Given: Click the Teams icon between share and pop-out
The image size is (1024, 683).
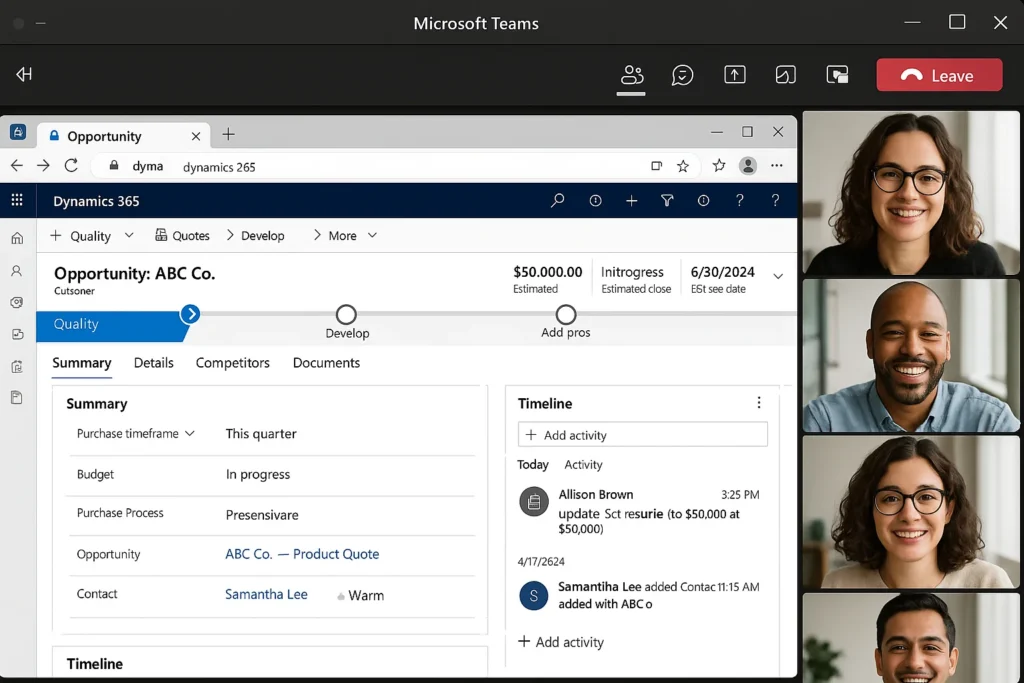Looking at the screenshot, I should pyautogui.click(x=786, y=75).
